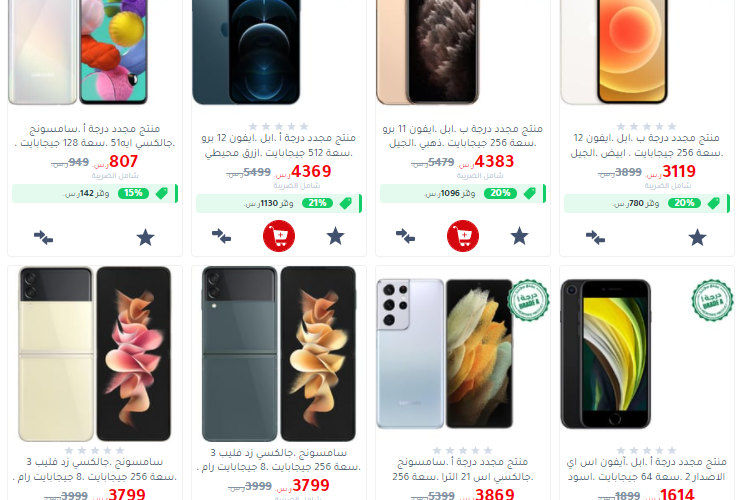
Task: Rate the iPhone 12 Pro using star rating
Action: 279,127
